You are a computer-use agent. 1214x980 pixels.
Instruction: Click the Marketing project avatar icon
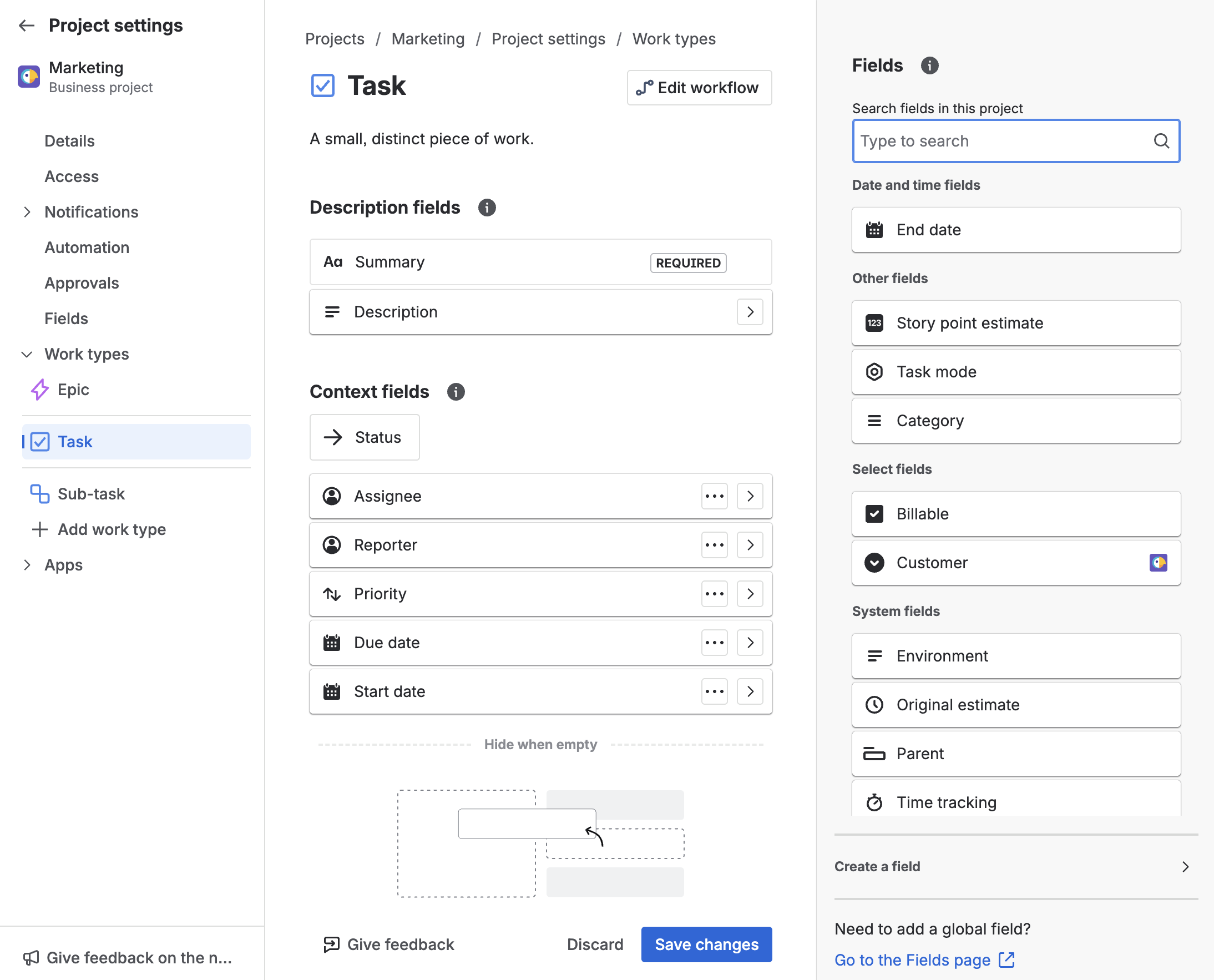click(29, 77)
